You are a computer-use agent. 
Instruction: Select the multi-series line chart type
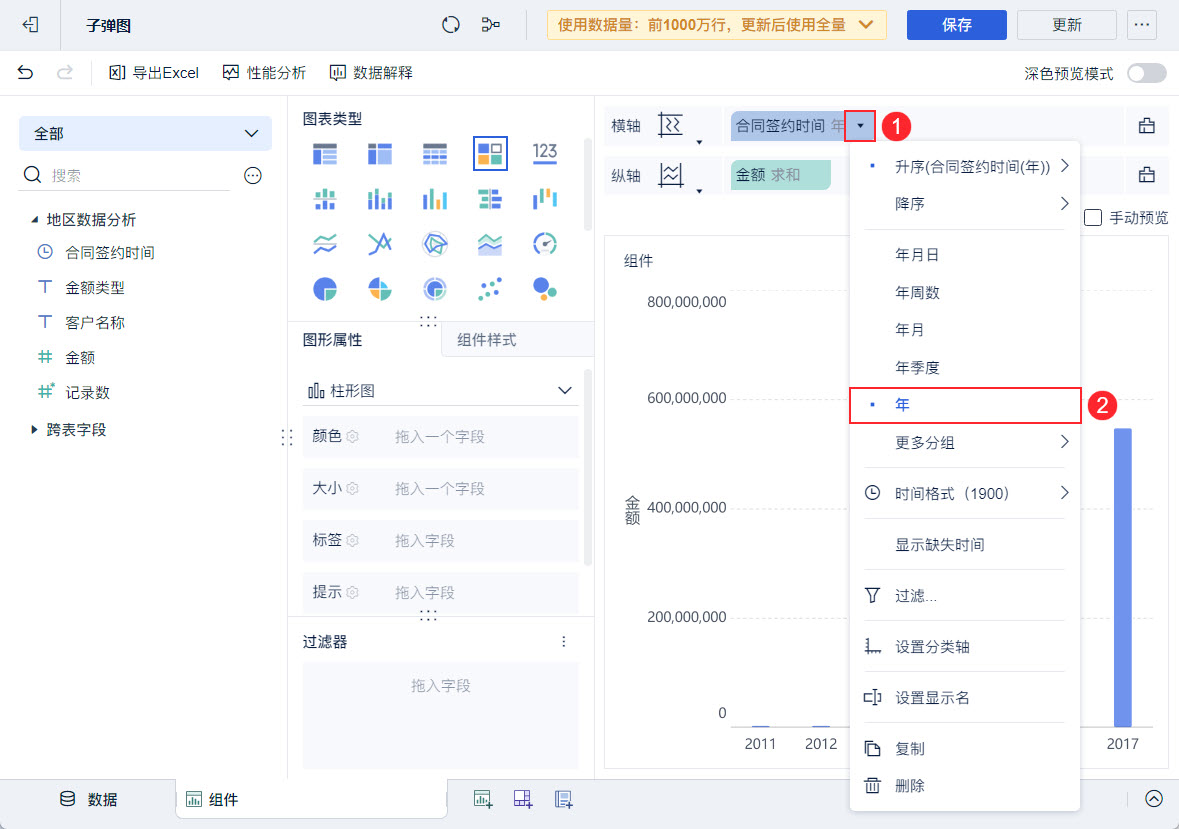point(380,244)
